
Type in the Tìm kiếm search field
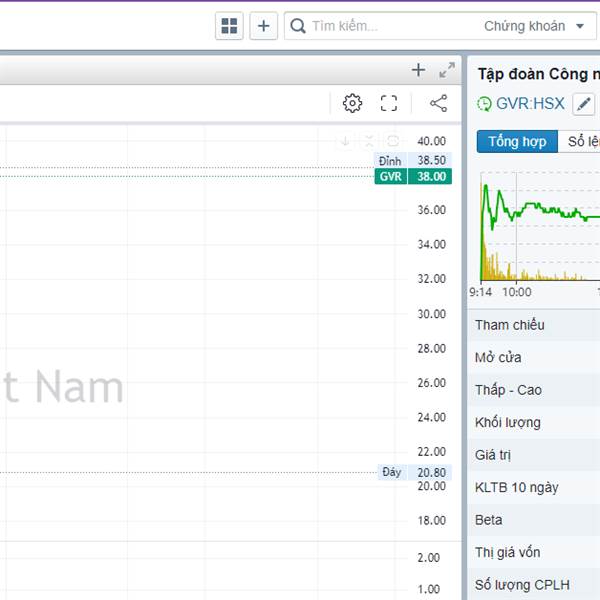click(390, 26)
